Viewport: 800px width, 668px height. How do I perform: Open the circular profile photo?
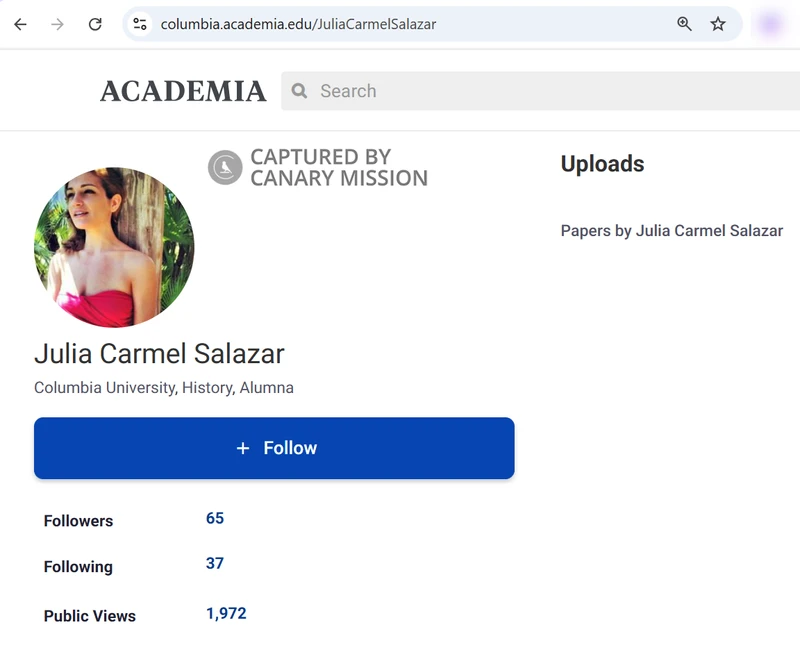114,247
